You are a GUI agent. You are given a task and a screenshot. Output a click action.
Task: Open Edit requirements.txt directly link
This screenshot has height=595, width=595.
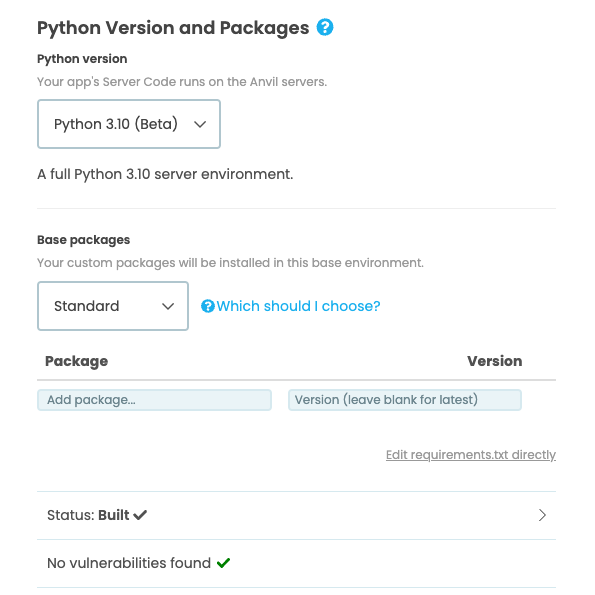tap(471, 455)
